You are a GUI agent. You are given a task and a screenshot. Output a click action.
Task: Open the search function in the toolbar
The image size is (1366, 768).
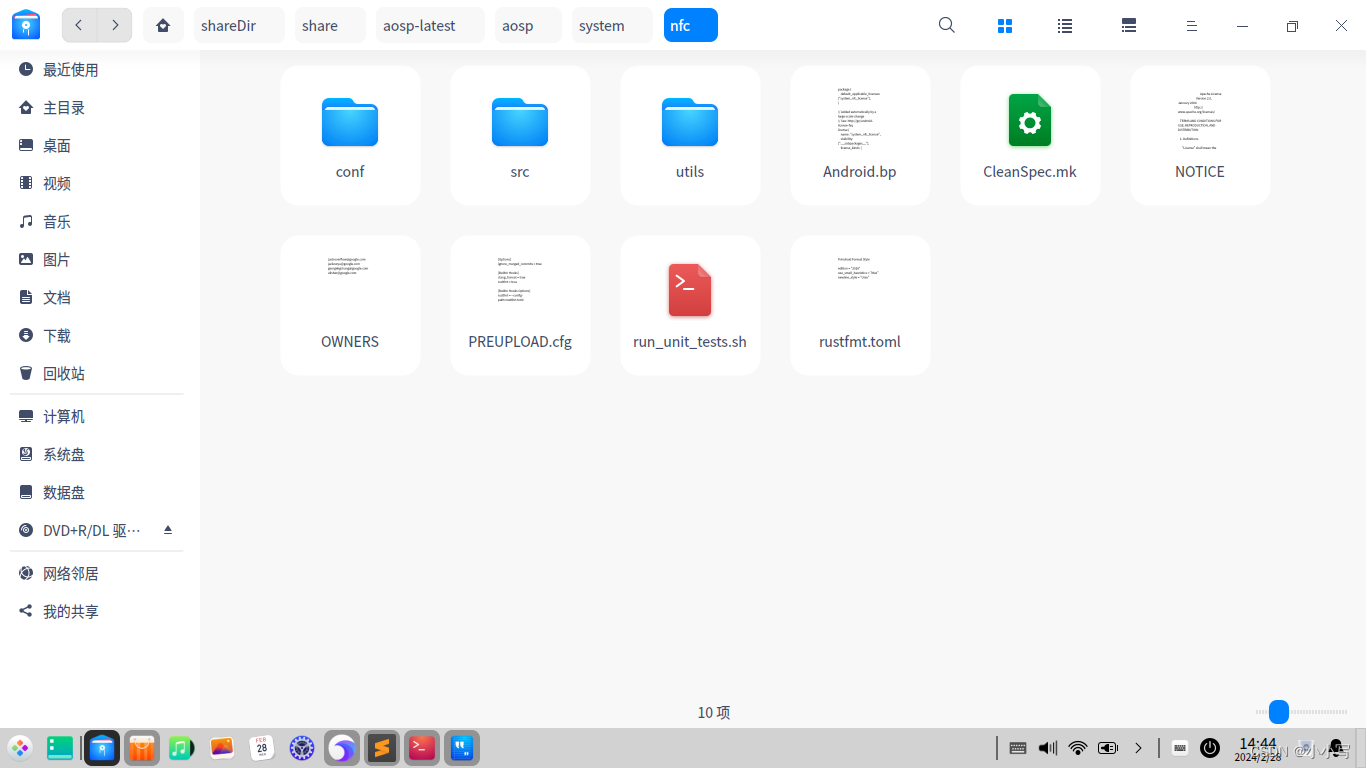point(946,25)
